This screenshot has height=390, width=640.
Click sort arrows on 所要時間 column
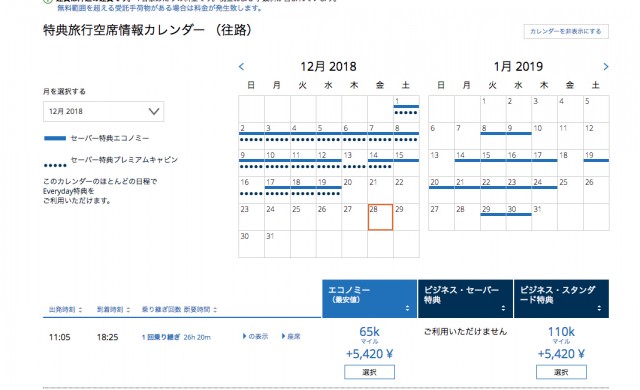(215, 310)
